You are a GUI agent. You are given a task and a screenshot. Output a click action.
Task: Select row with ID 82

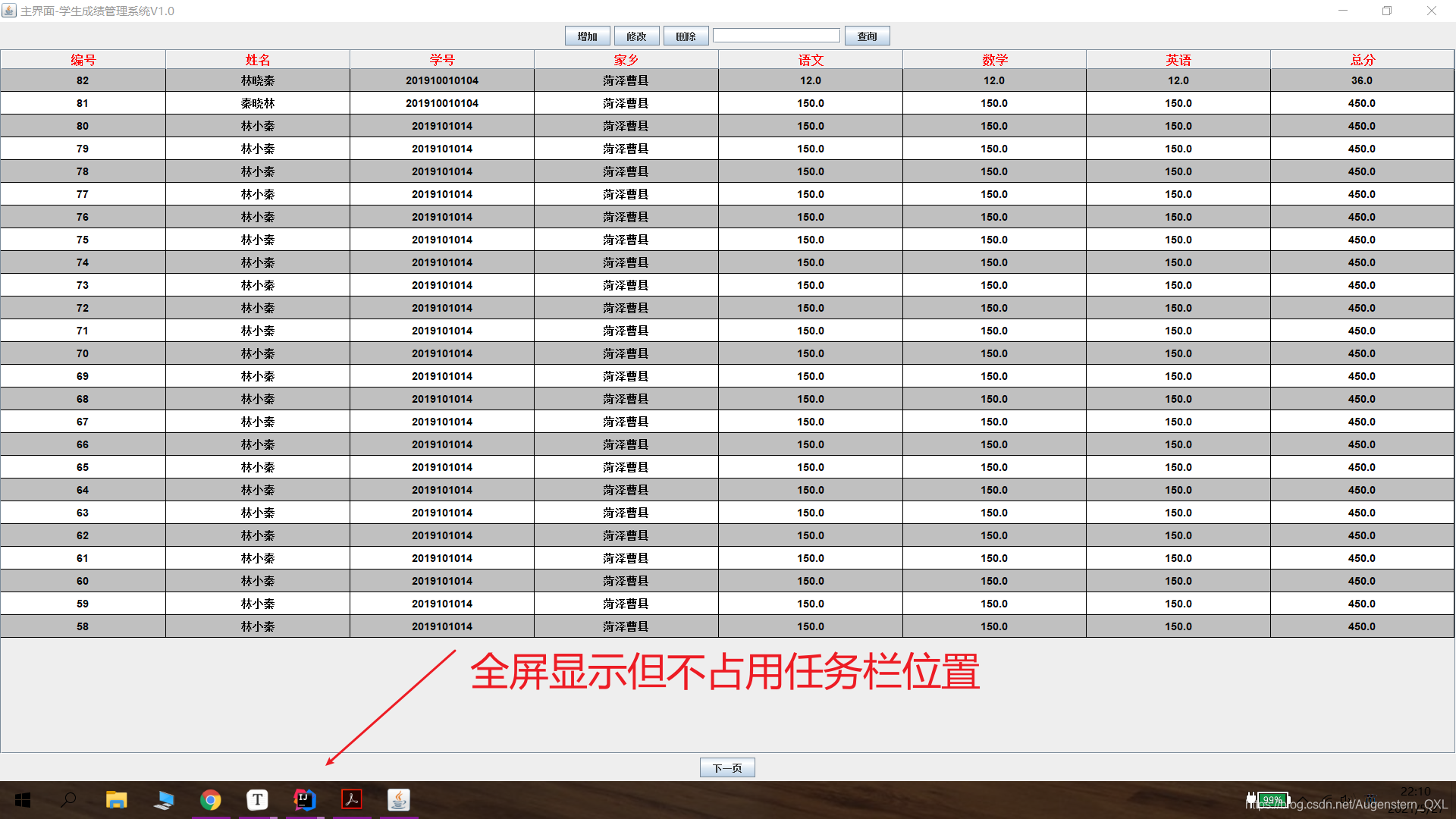(727, 80)
